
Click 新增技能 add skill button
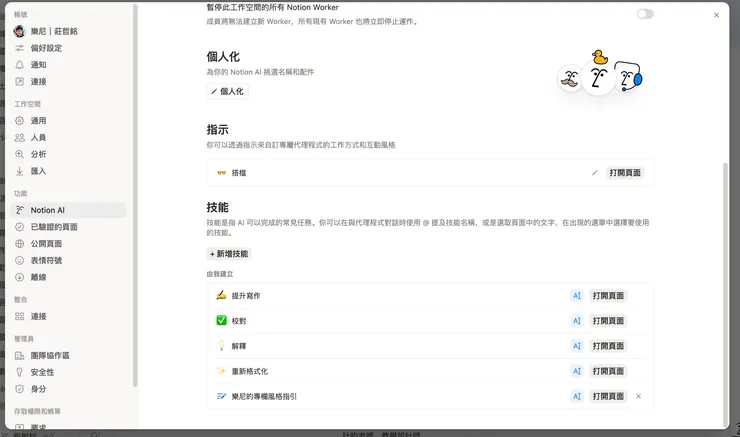tap(229, 254)
